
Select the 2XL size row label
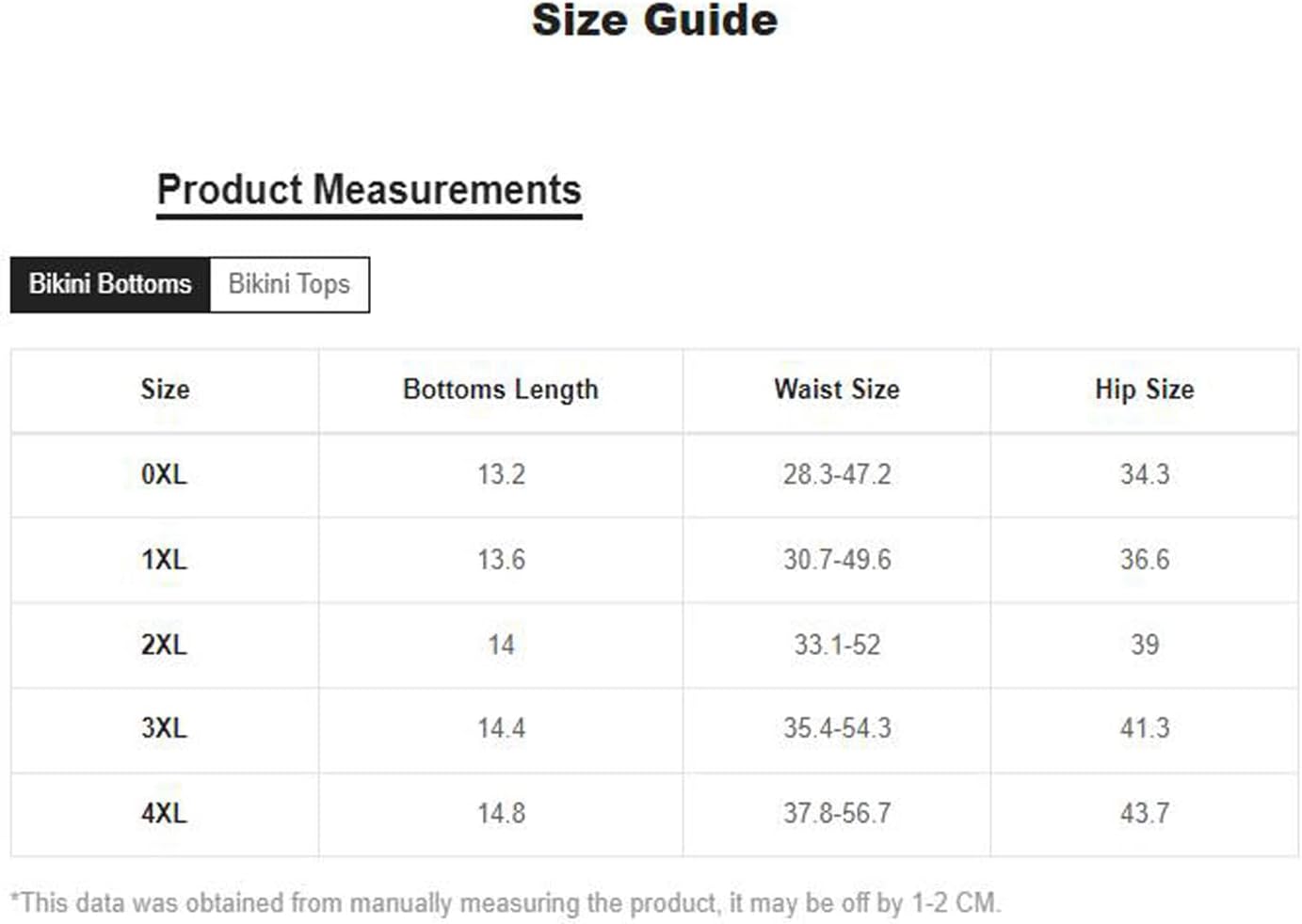point(165,645)
